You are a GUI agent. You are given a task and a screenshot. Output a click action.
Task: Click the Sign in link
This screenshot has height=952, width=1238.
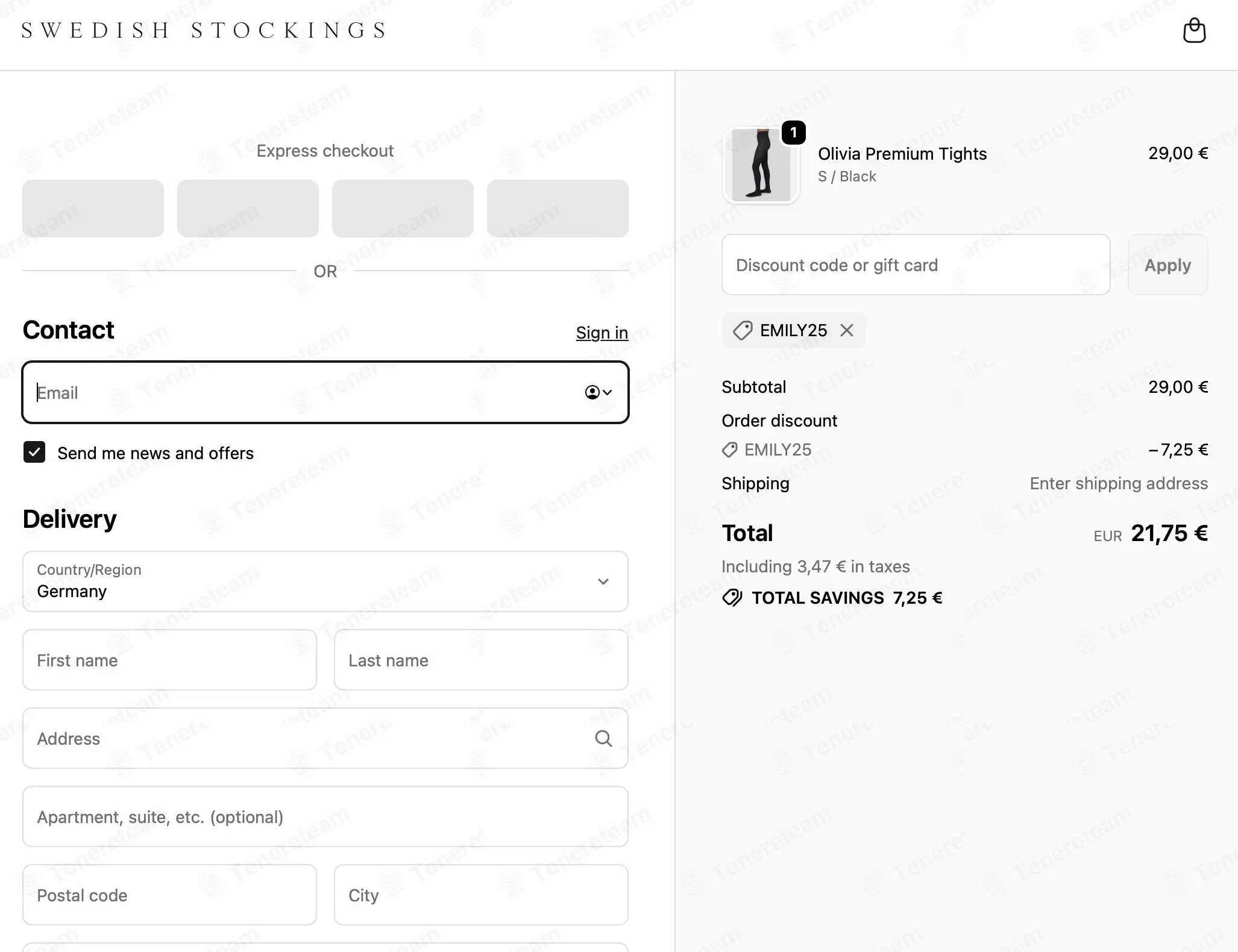click(x=602, y=333)
